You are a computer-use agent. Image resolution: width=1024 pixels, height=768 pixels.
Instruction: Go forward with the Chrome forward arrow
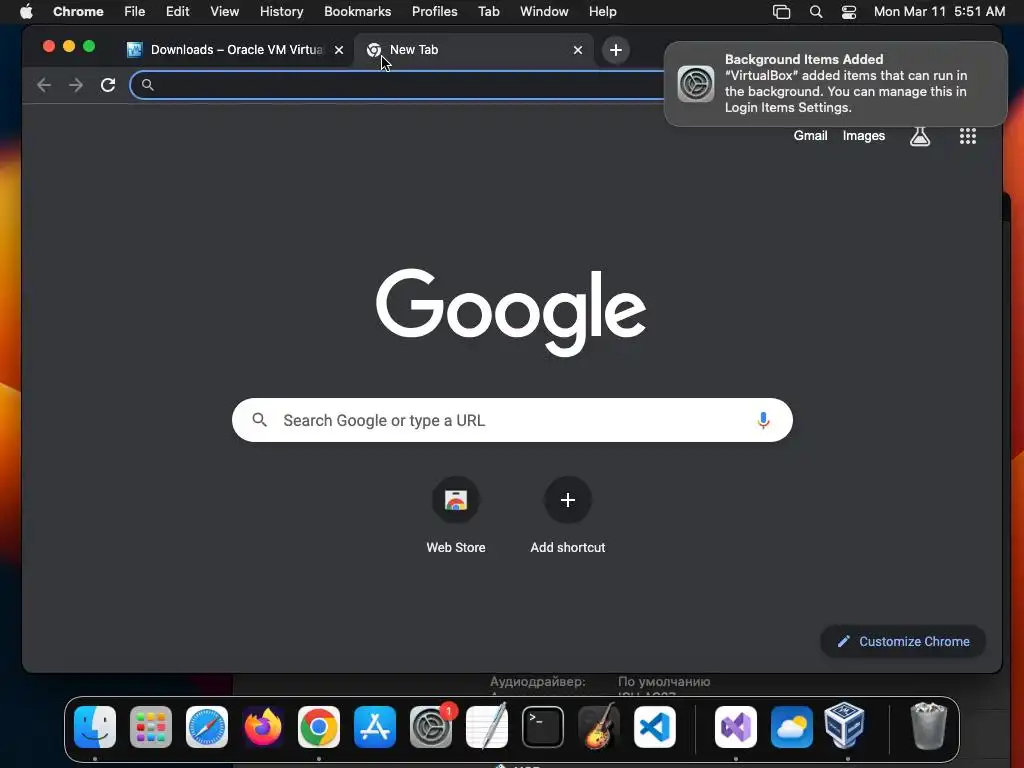click(76, 85)
